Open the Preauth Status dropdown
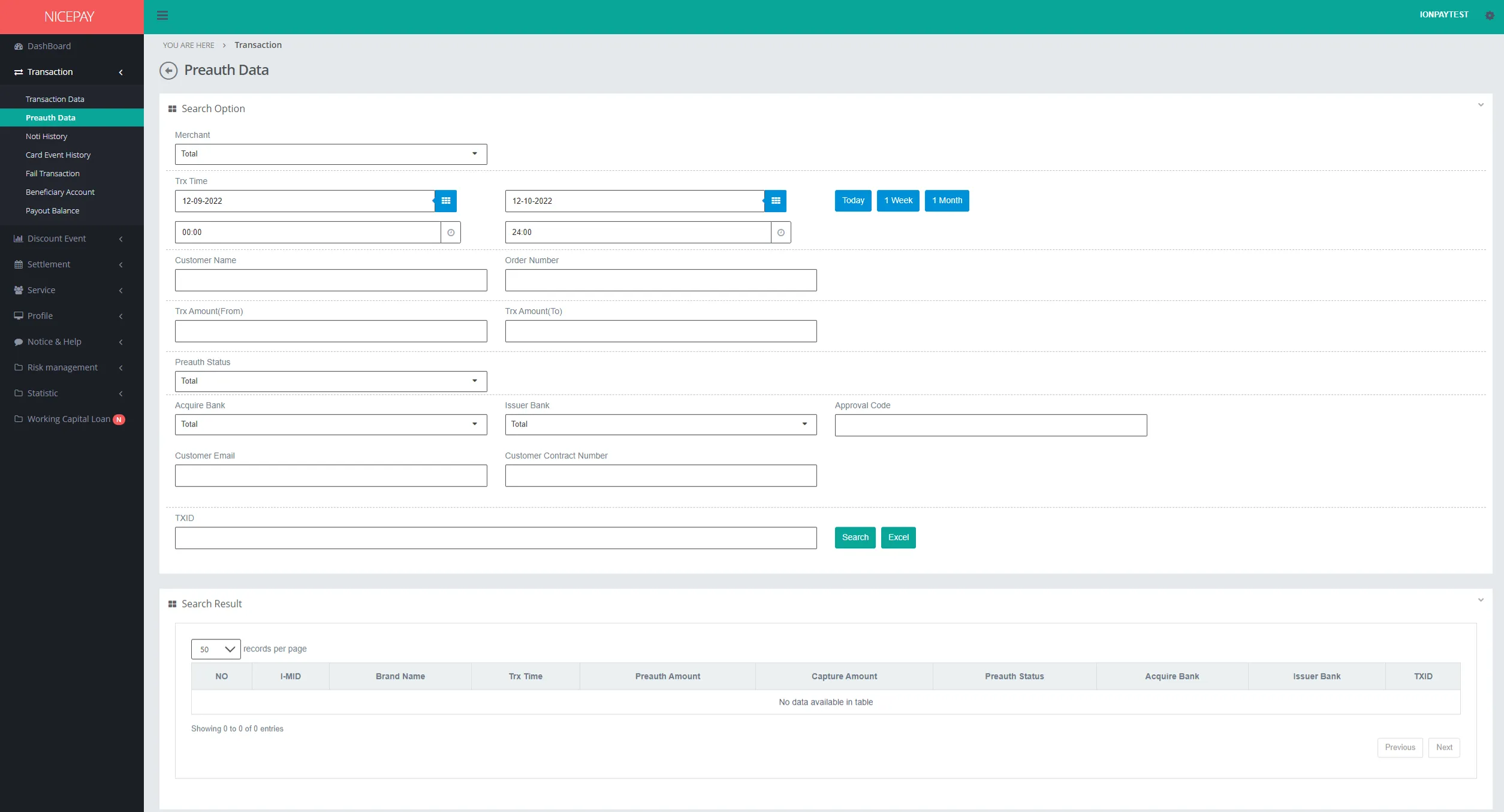 (331, 381)
